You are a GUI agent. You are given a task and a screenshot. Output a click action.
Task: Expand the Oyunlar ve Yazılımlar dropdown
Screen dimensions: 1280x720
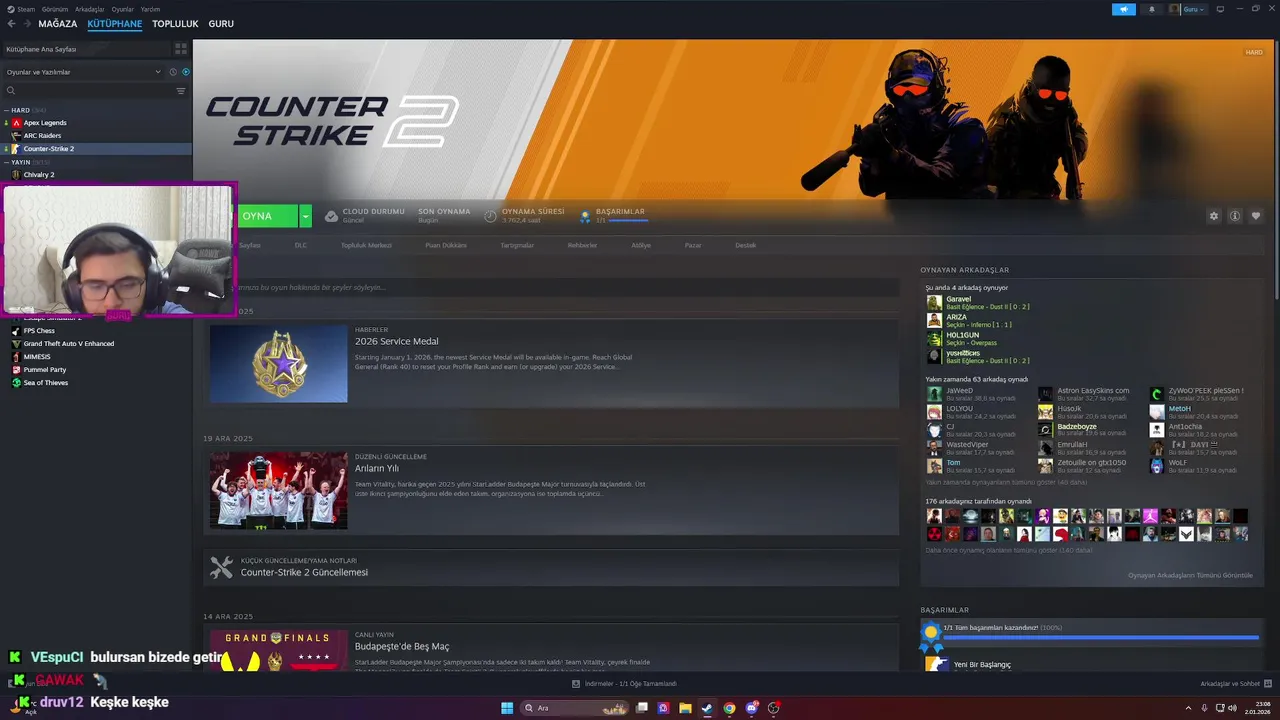click(83, 72)
